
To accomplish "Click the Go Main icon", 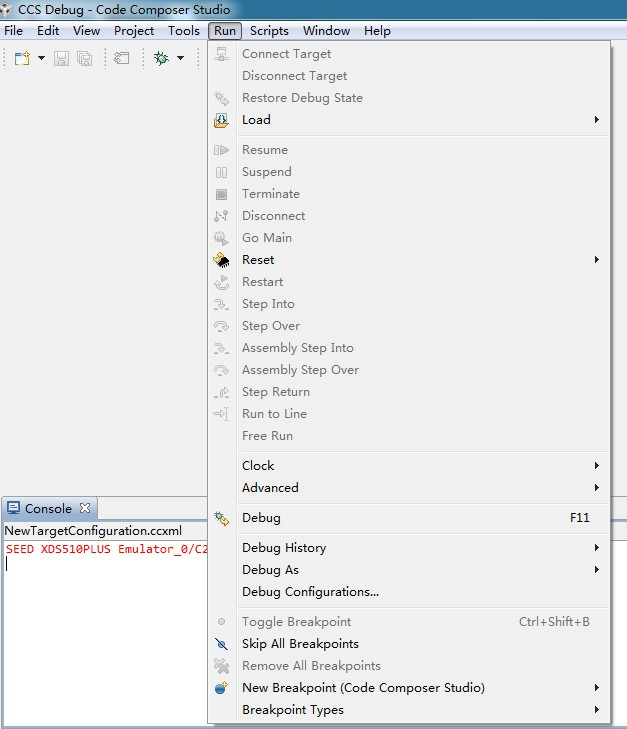I will tap(221, 239).
